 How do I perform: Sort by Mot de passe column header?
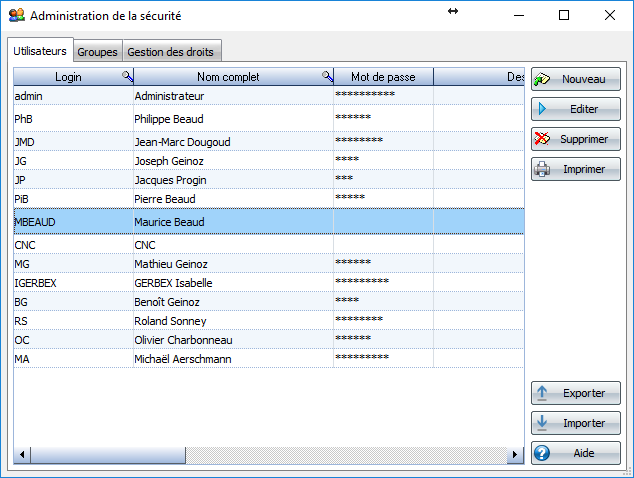click(x=383, y=77)
